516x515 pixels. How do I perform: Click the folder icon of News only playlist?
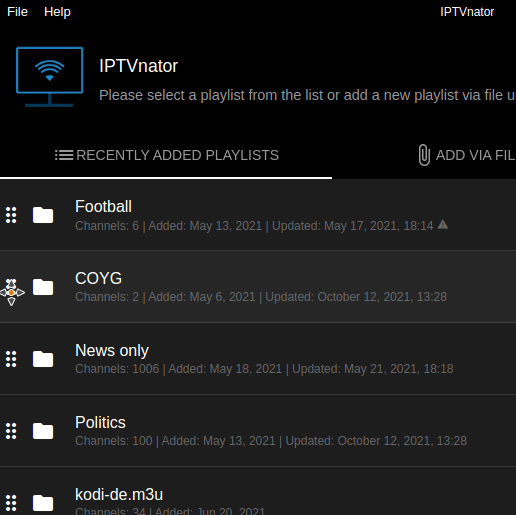click(x=43, y=359)
